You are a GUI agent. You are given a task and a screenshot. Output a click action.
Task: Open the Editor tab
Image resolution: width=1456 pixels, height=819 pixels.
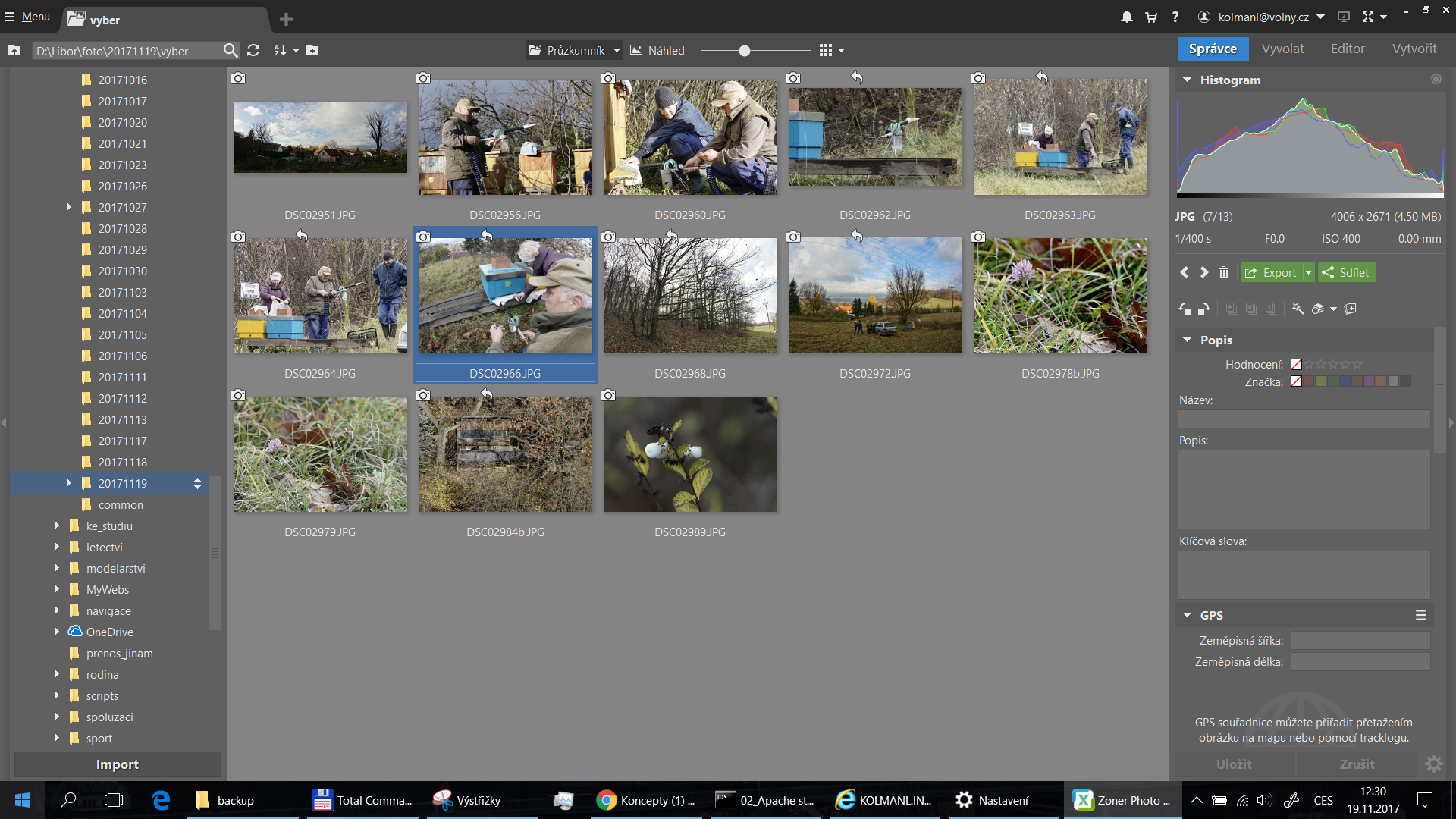pos(1347,49)
